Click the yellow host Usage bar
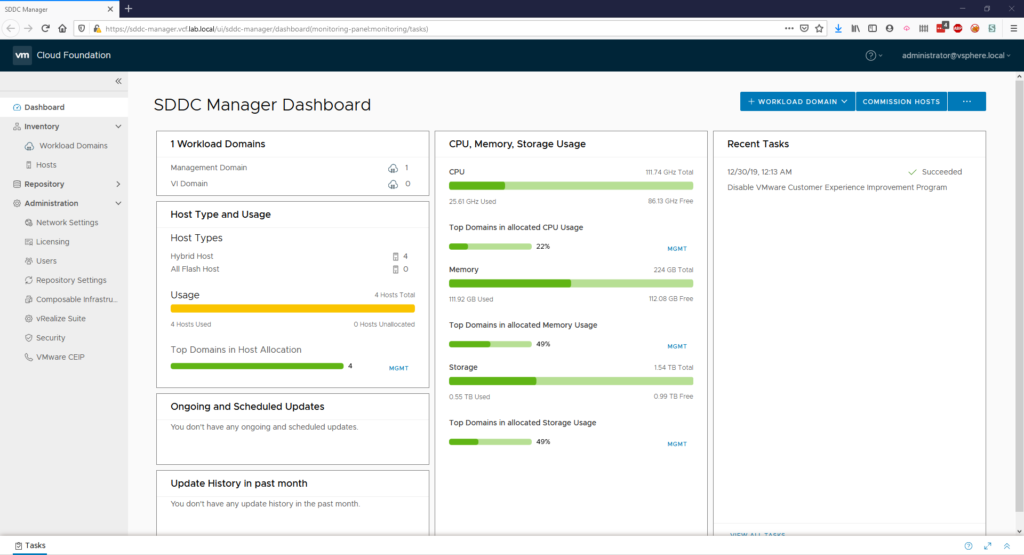 click(x=293, y=309)
